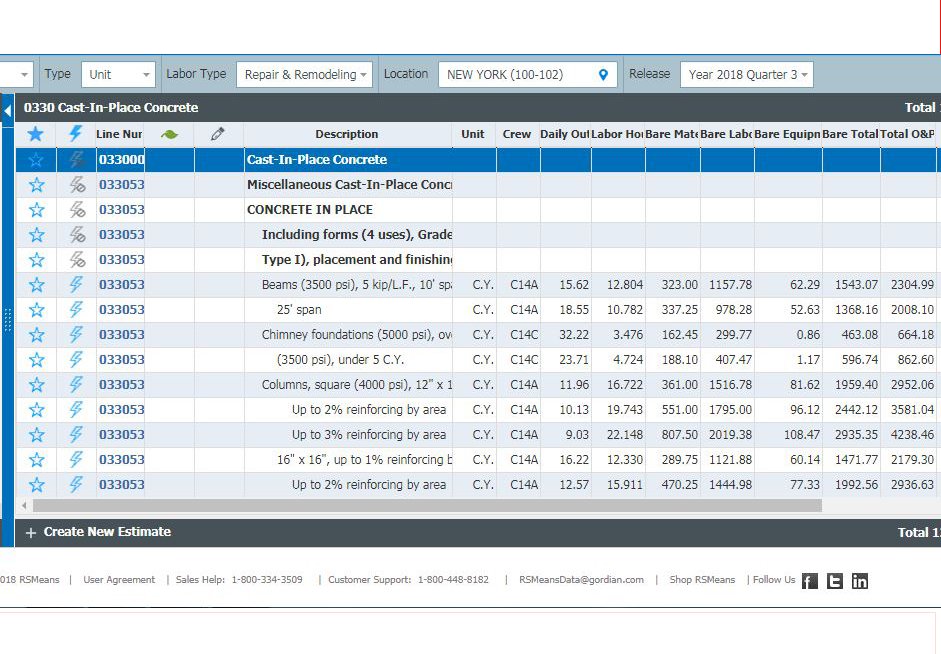Toggle favorite star for Beams (3500 psi) row
Image resolution: width=941 pixels, height=654 pixels.
pyautogui.click(x=37, y=285)
